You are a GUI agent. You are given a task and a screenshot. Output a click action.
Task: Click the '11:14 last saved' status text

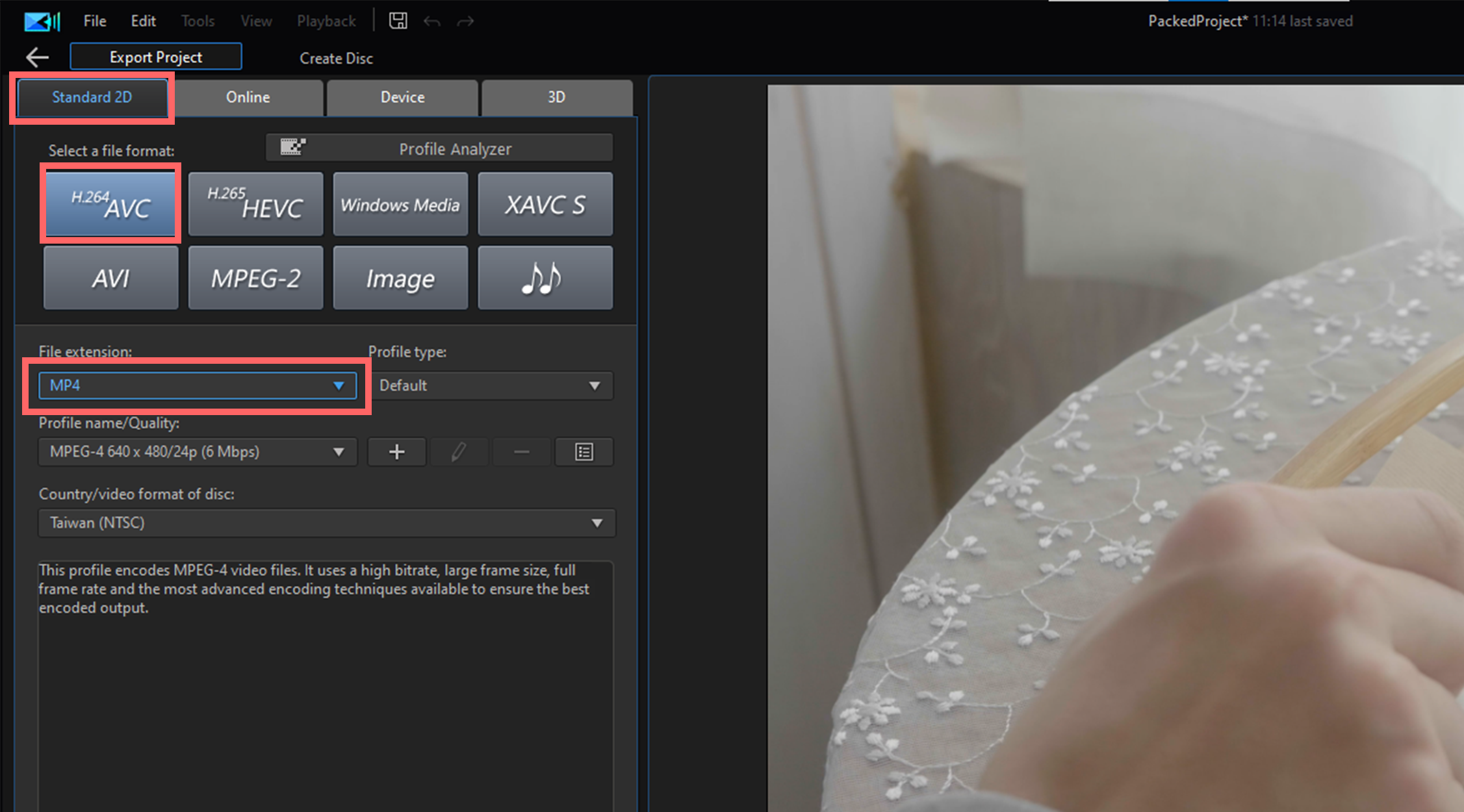1302,21
